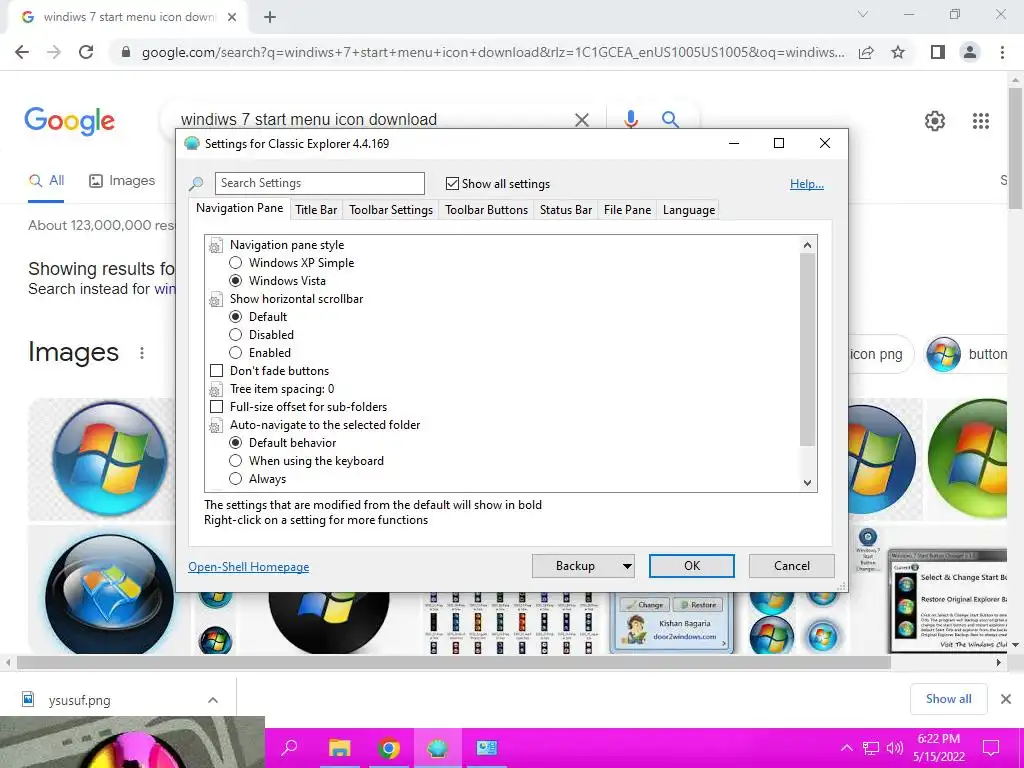Open the Chrome three-dot menu

coord(1002,52)
